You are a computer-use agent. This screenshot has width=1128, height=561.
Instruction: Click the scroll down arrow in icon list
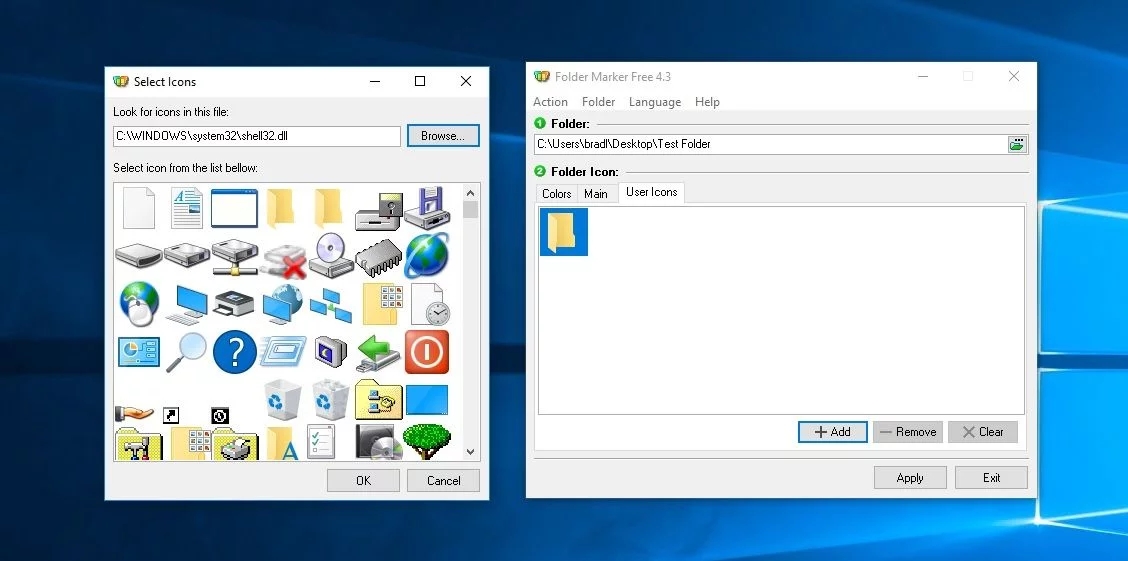click(470, 452)
